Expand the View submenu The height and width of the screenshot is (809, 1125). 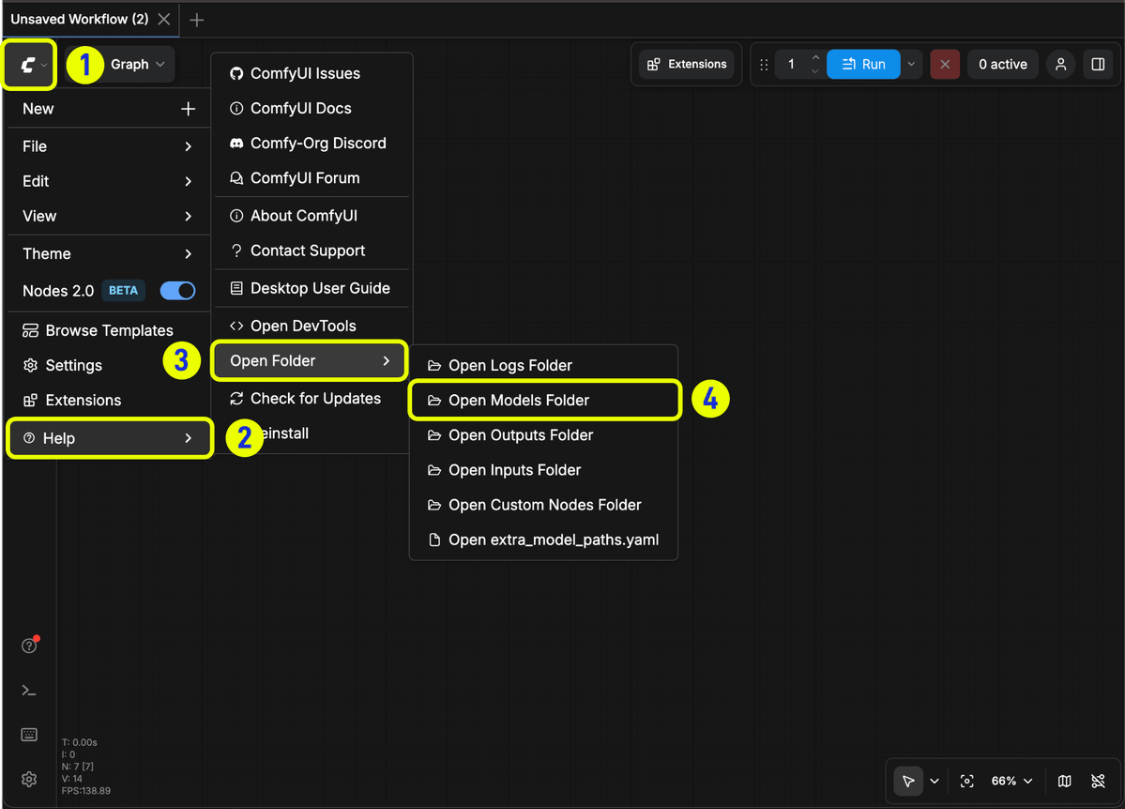coord(108,216)
